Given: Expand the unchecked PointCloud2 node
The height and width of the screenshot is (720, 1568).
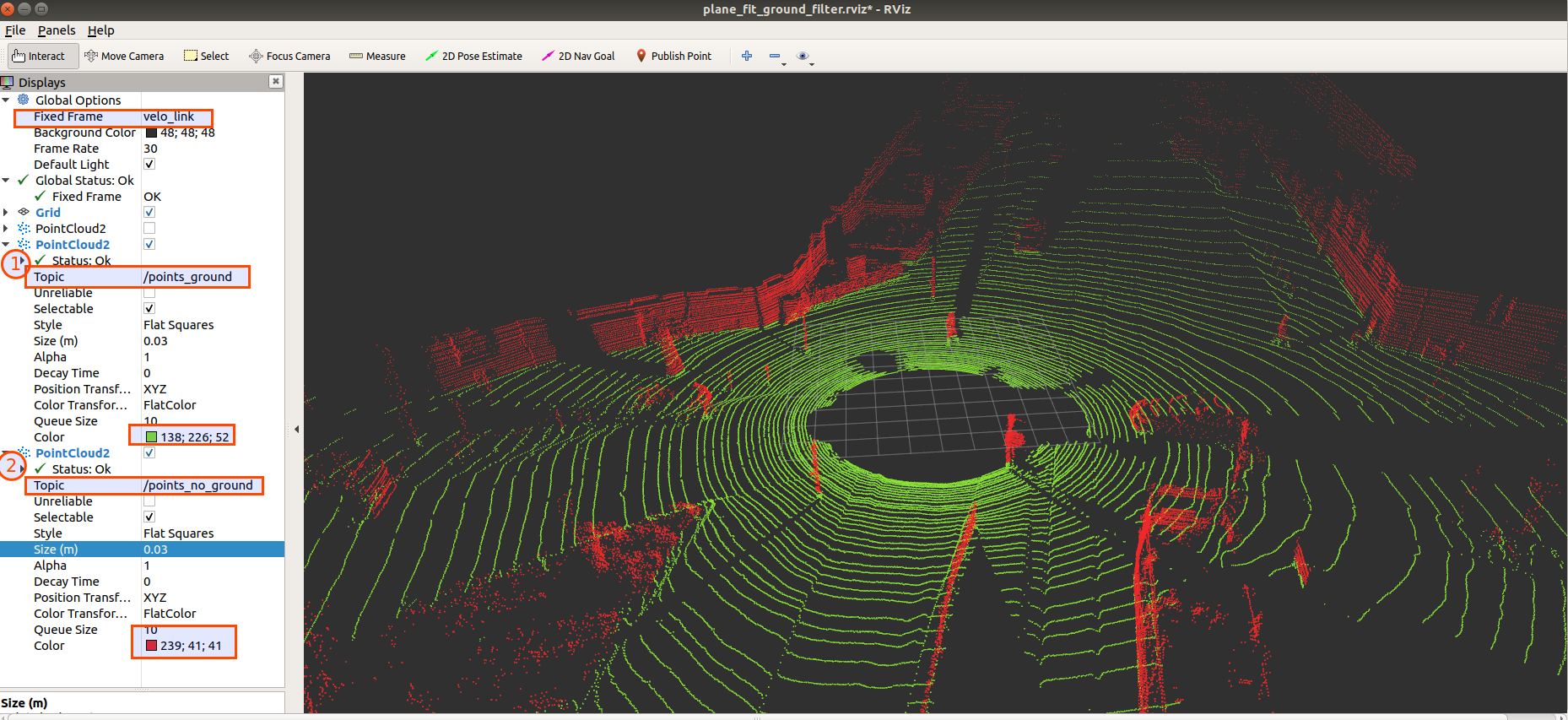Looking at the screenshot, I should (6, 228).
